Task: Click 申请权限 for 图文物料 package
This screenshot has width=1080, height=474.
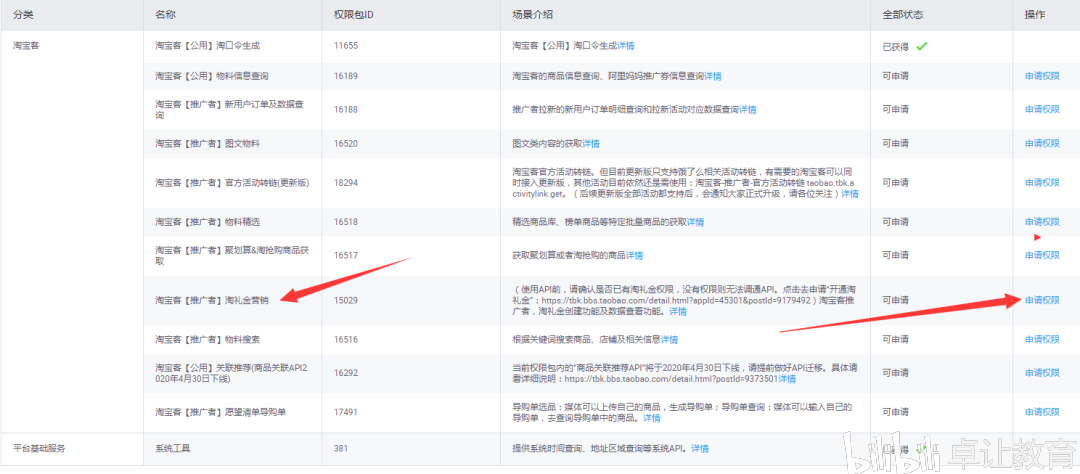Action: pyautogui.click(x=1042, y=143)
